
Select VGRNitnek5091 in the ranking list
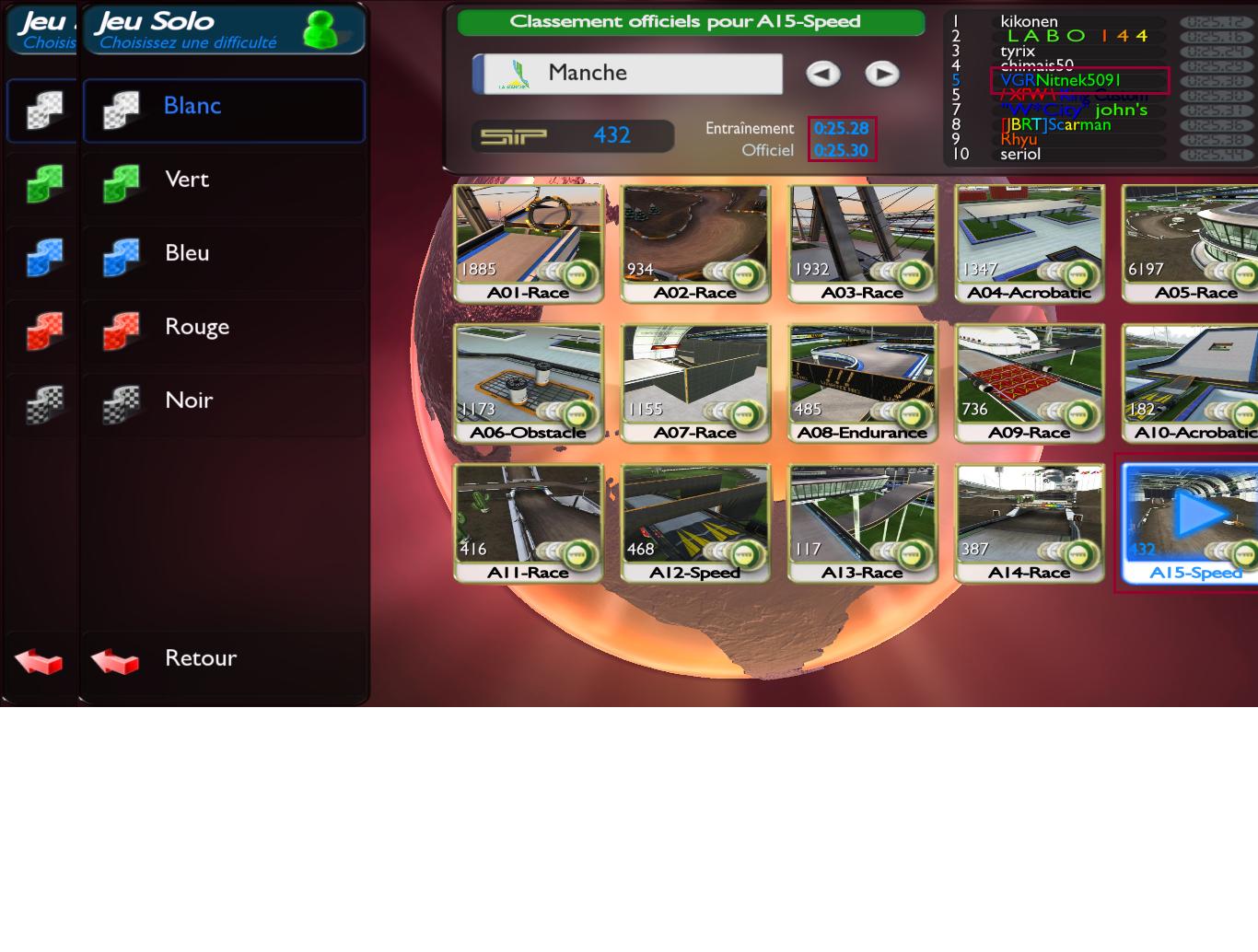coord(1061,80)
